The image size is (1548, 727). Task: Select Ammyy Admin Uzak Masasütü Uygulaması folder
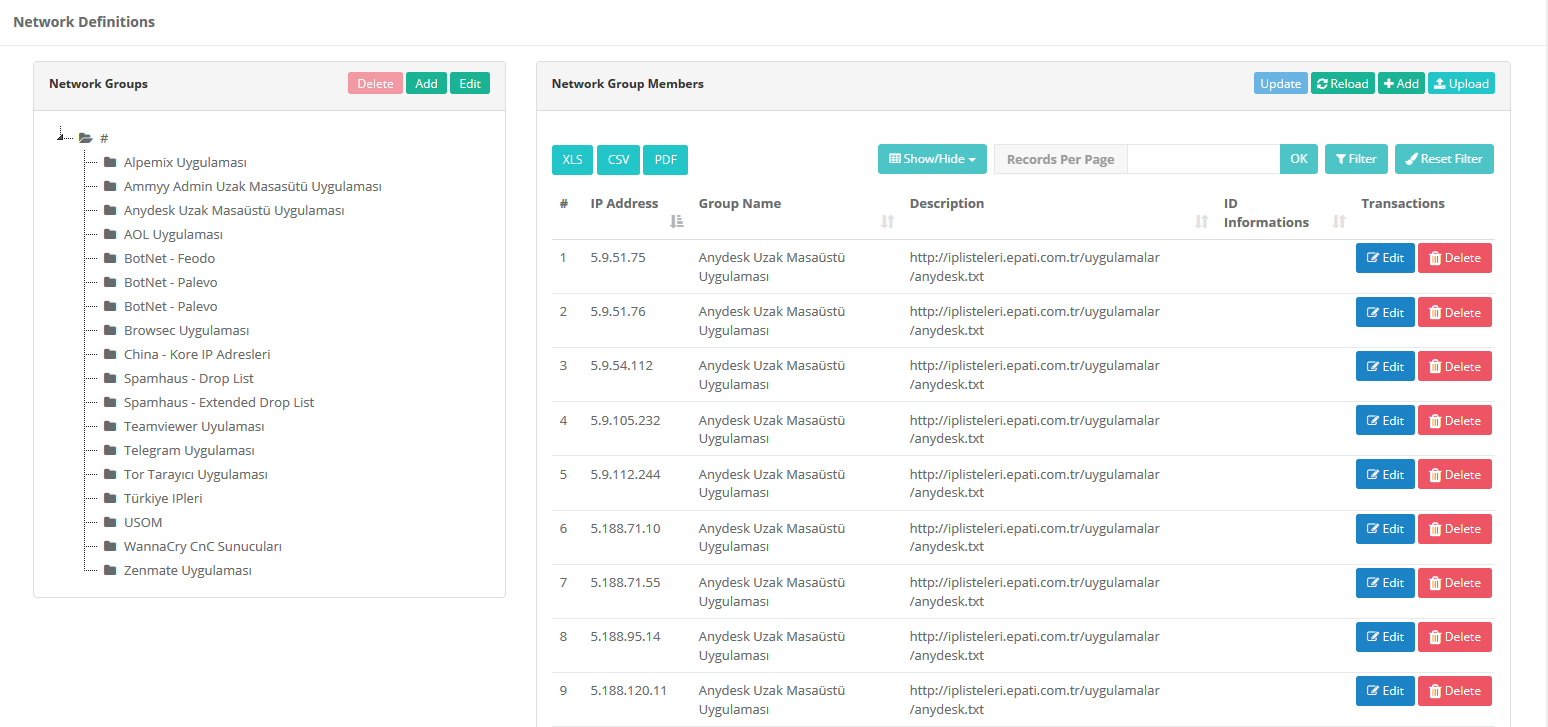[252, 186]
